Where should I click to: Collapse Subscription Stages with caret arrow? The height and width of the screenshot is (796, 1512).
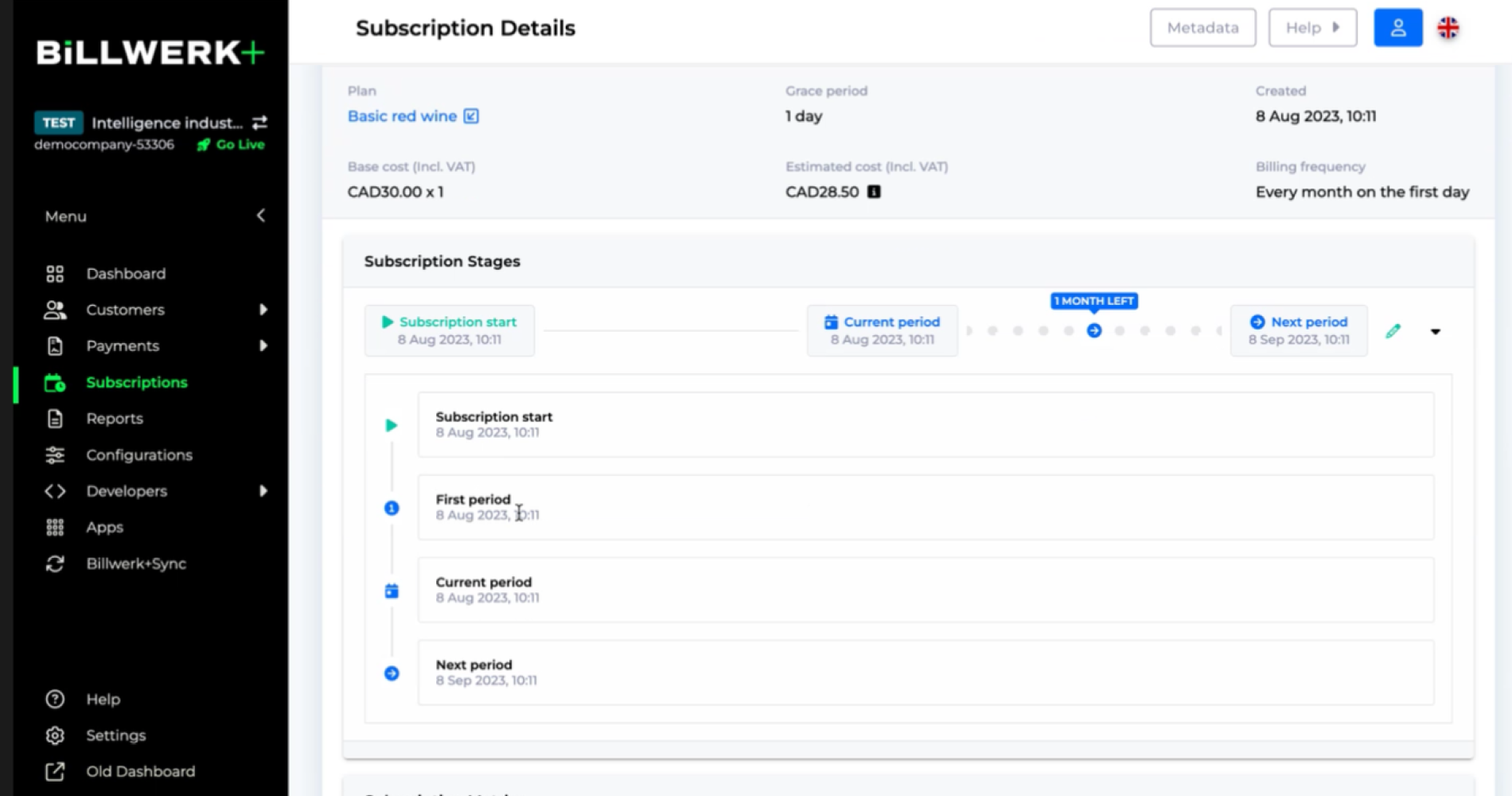coord(1436,331)
